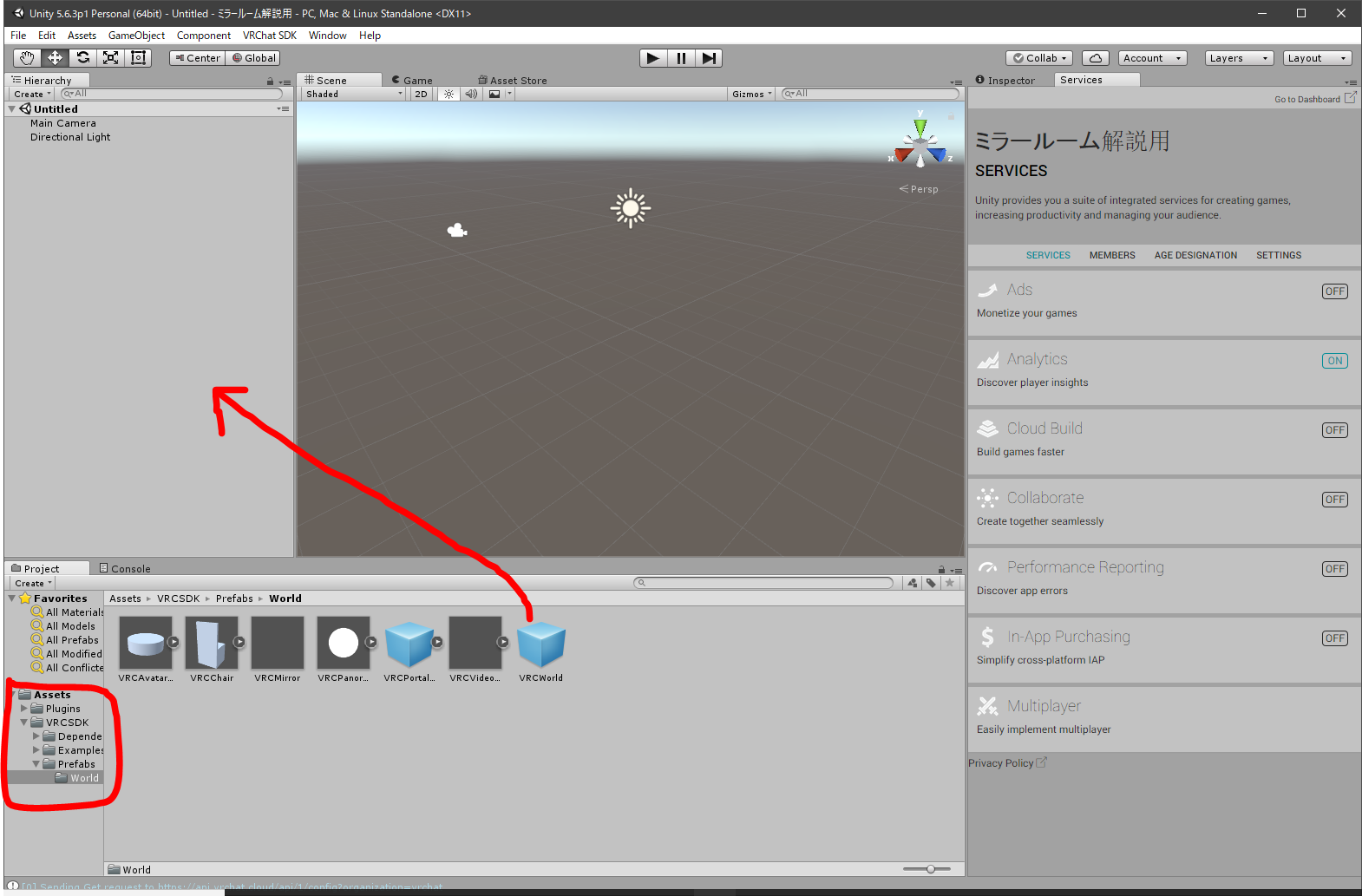
Task: Click the VRCWorld prefab thumbnail
Action: [x=541, y=644]
